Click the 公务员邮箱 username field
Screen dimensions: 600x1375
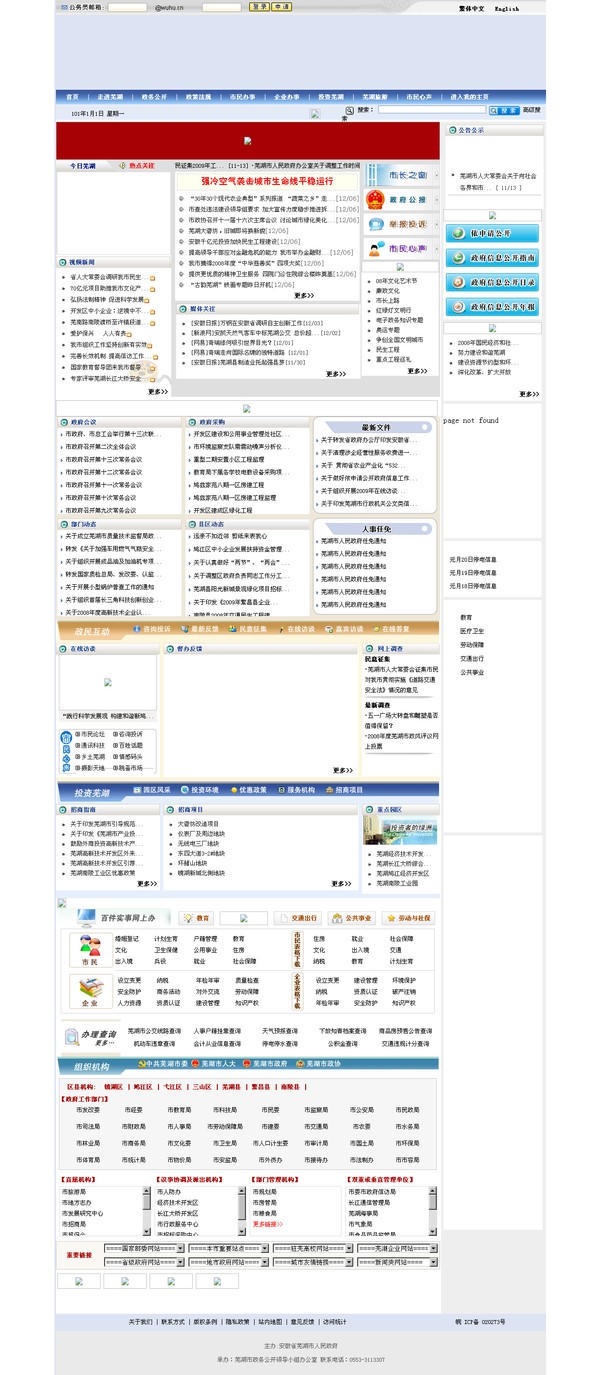tap(127, 7)
